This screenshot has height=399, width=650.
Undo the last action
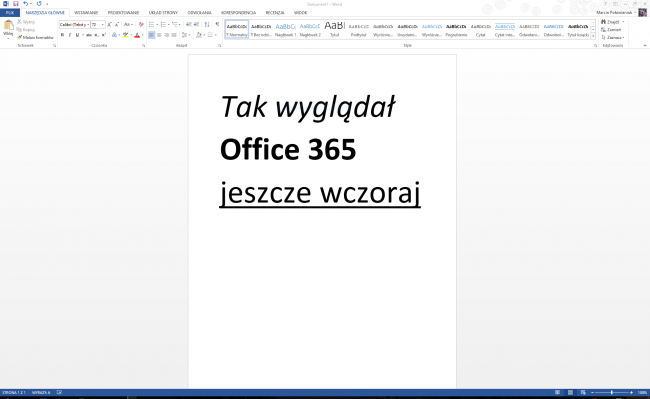point(26,4)
